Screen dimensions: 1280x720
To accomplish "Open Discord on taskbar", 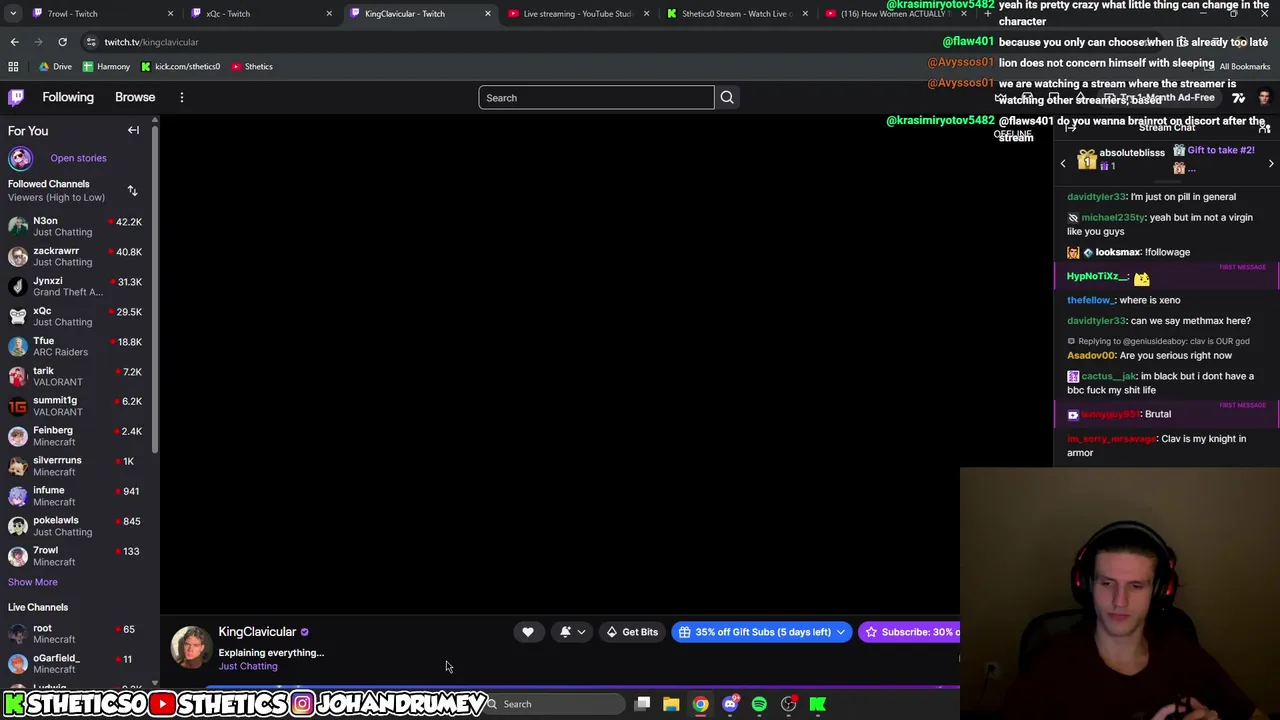I will click(730, 704).
